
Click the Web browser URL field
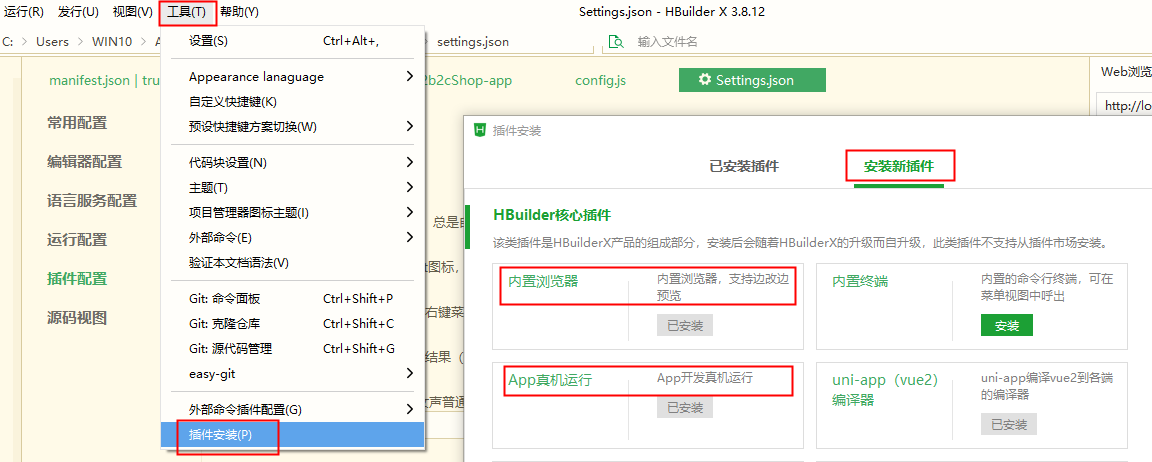pyautogui.click(x=1124, y=106)
